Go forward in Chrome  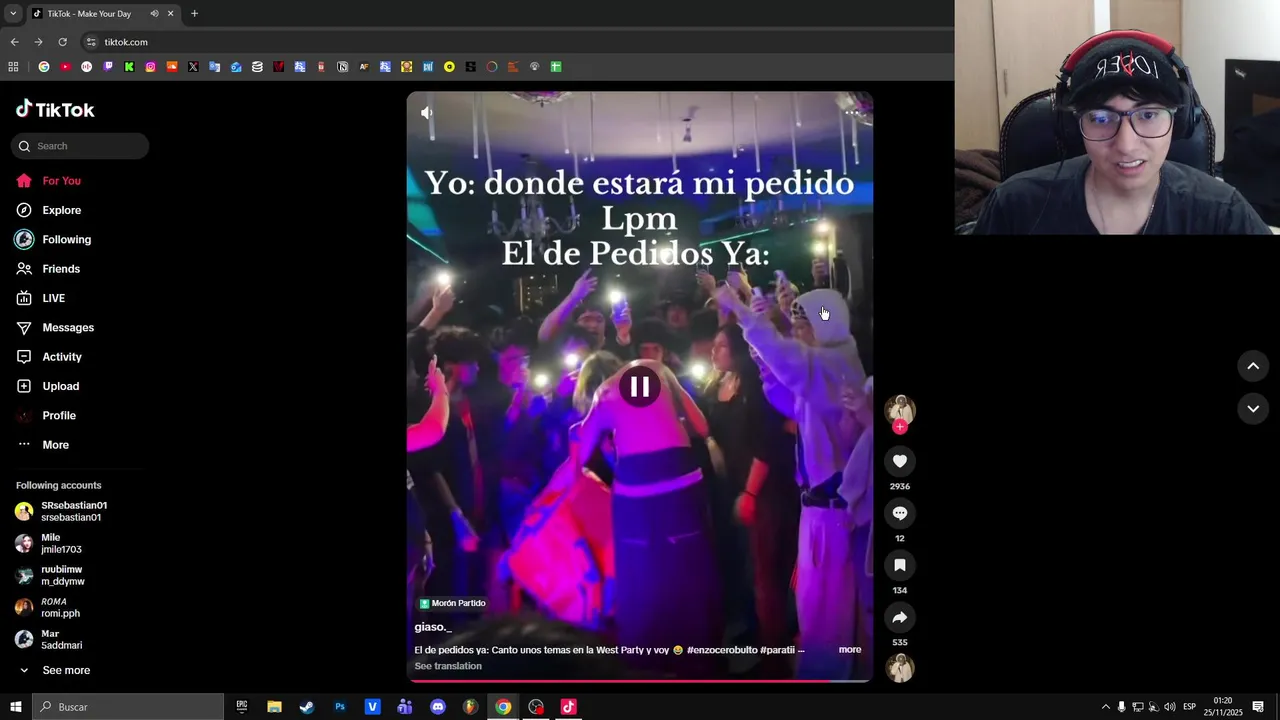(38, 42)
